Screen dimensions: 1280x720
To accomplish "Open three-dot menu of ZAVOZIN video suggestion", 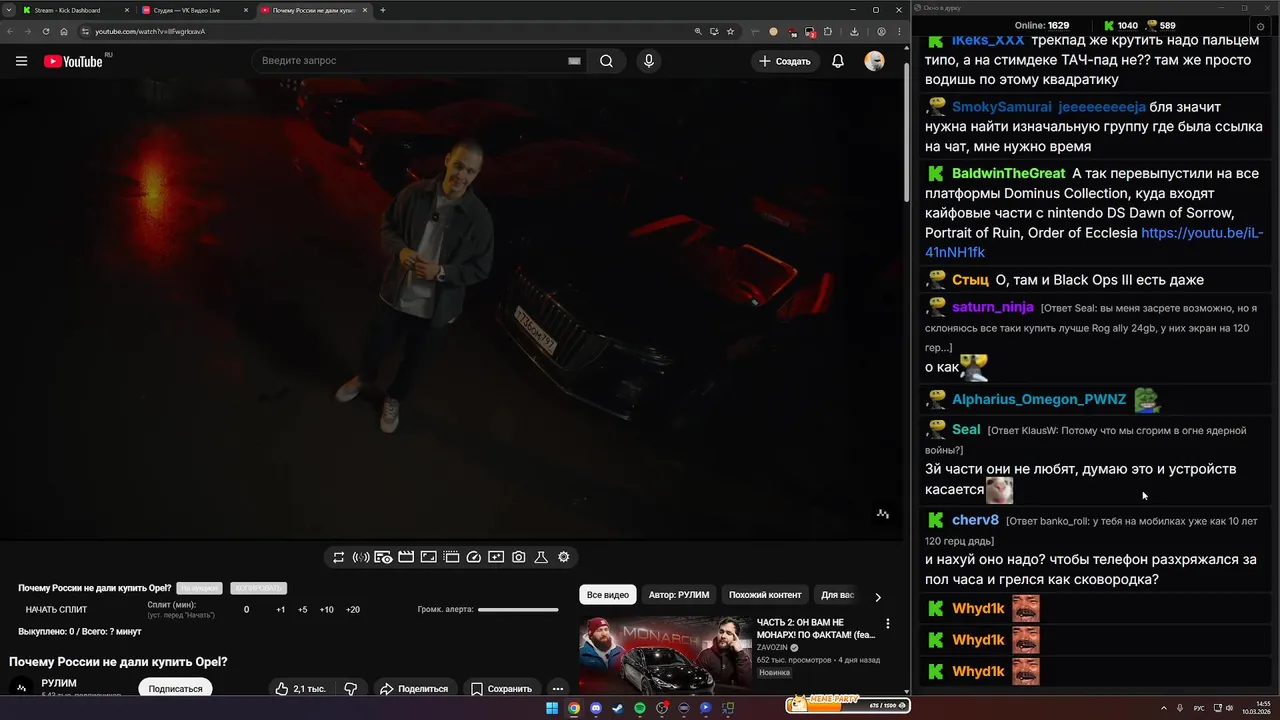I will click(887, 624).
